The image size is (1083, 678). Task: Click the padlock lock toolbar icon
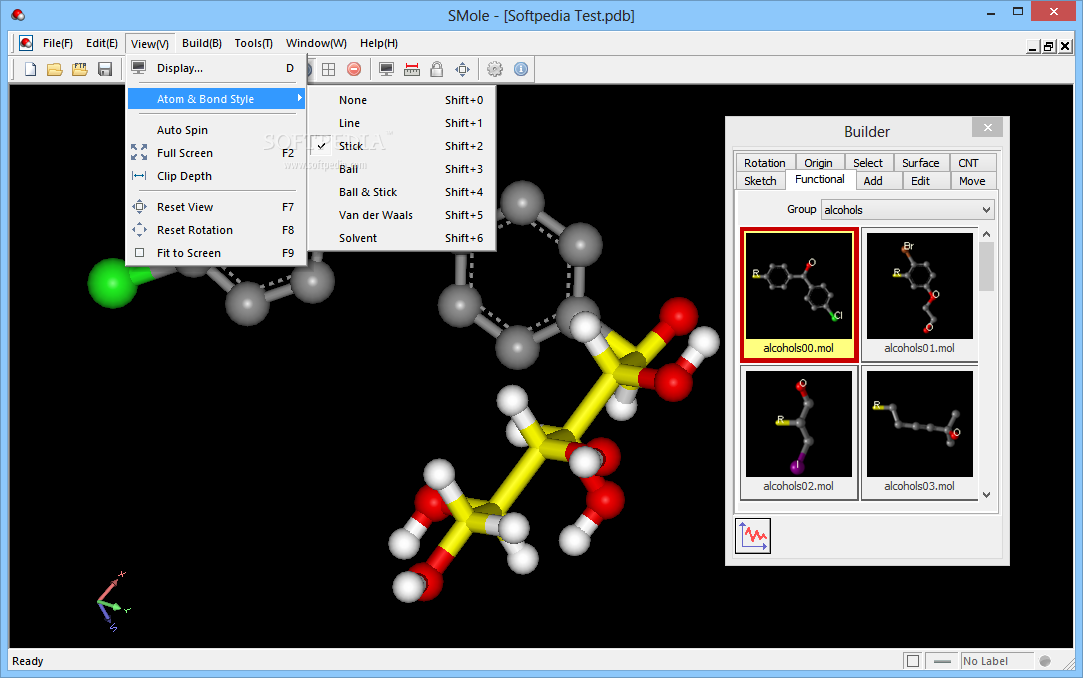click(437, 69)
